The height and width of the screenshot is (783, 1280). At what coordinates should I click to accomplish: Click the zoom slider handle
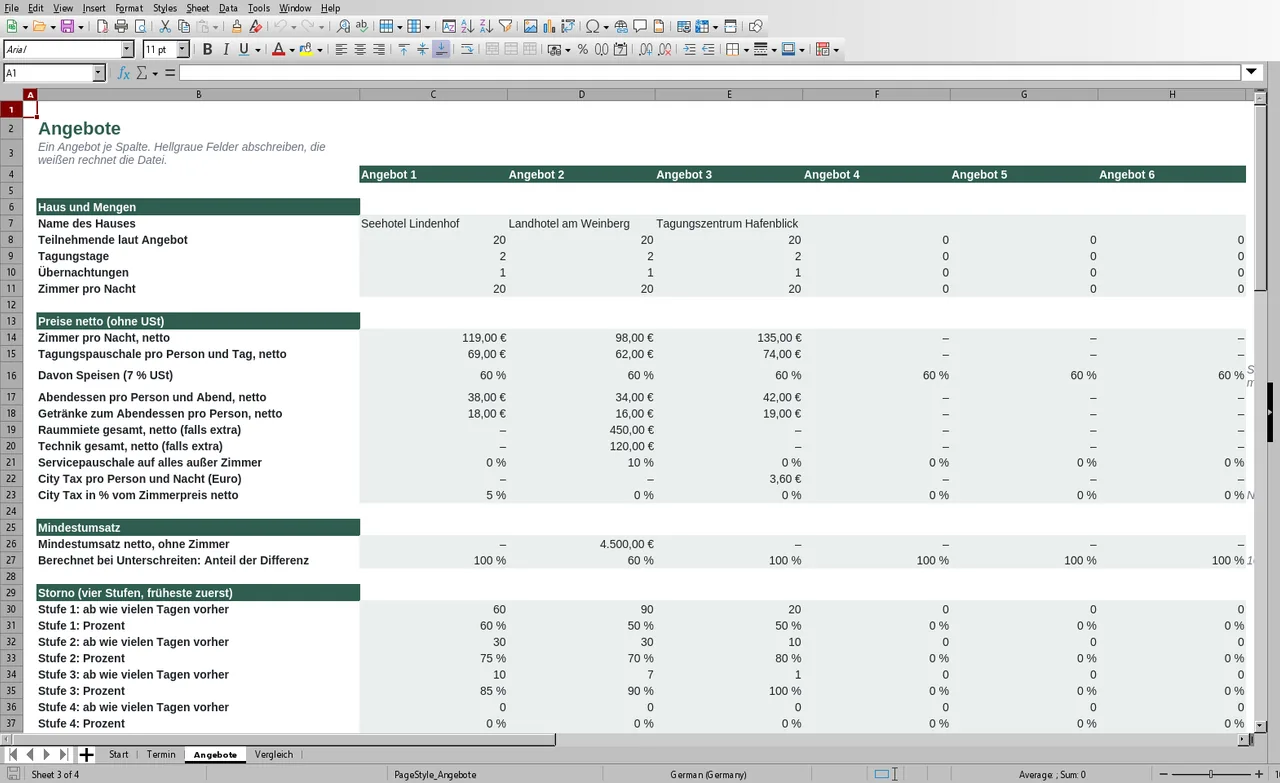(1211, 774)
